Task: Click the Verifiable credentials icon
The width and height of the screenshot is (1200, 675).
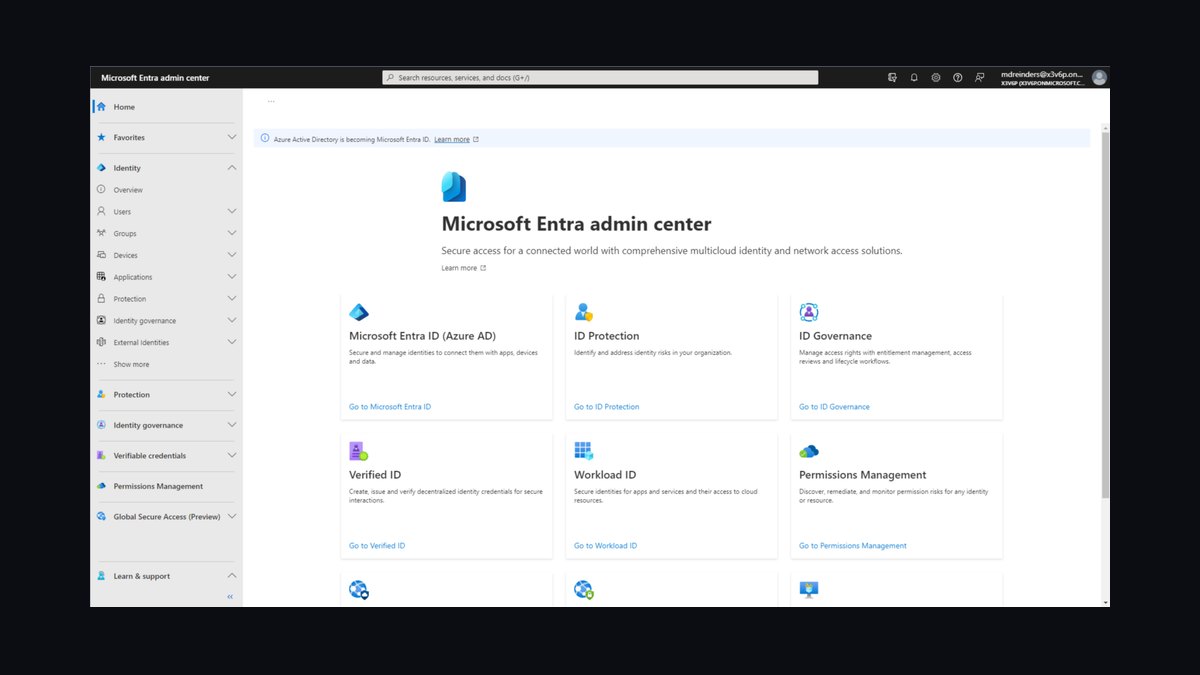Action: click(x=101, y=455)
